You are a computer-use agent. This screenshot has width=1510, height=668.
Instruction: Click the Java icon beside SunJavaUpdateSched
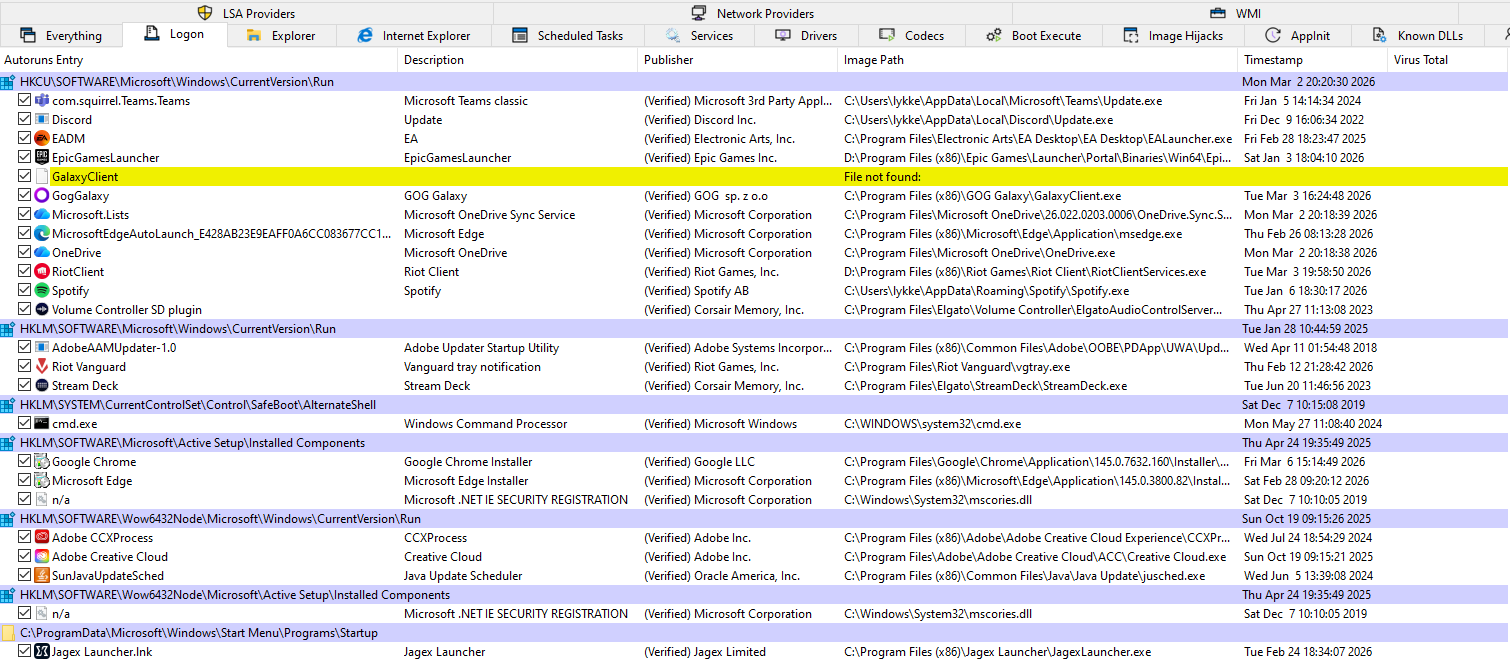(42, 576)
